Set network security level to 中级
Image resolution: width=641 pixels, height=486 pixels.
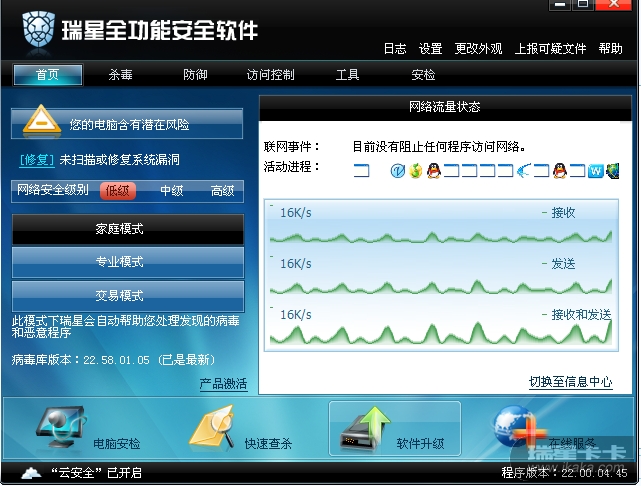[x=171, y=190]
